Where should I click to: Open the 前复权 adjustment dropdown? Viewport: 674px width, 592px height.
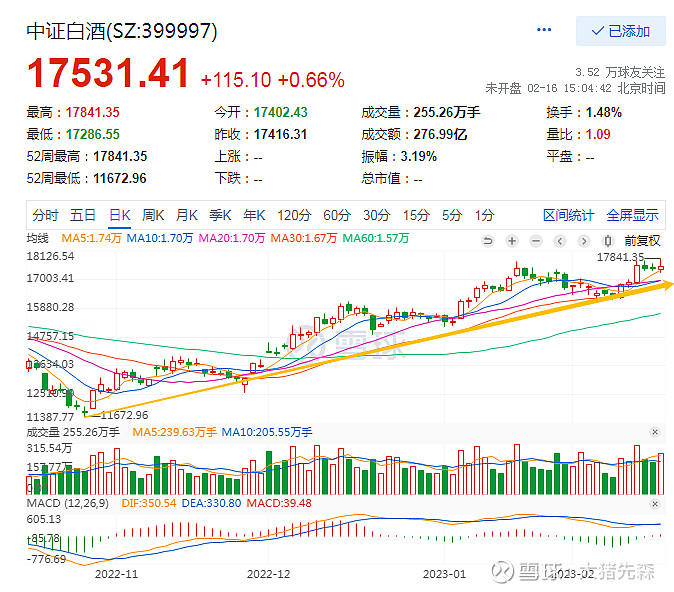pyautogui.click(x=642, y=241)
